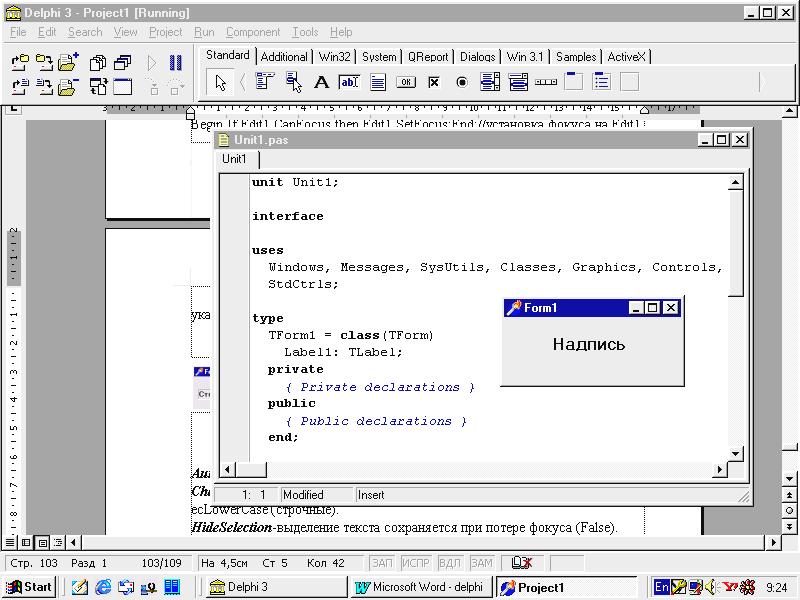800x600 pixels.
Task: Switch to the System palette tab
Action: tap(379, 57)
